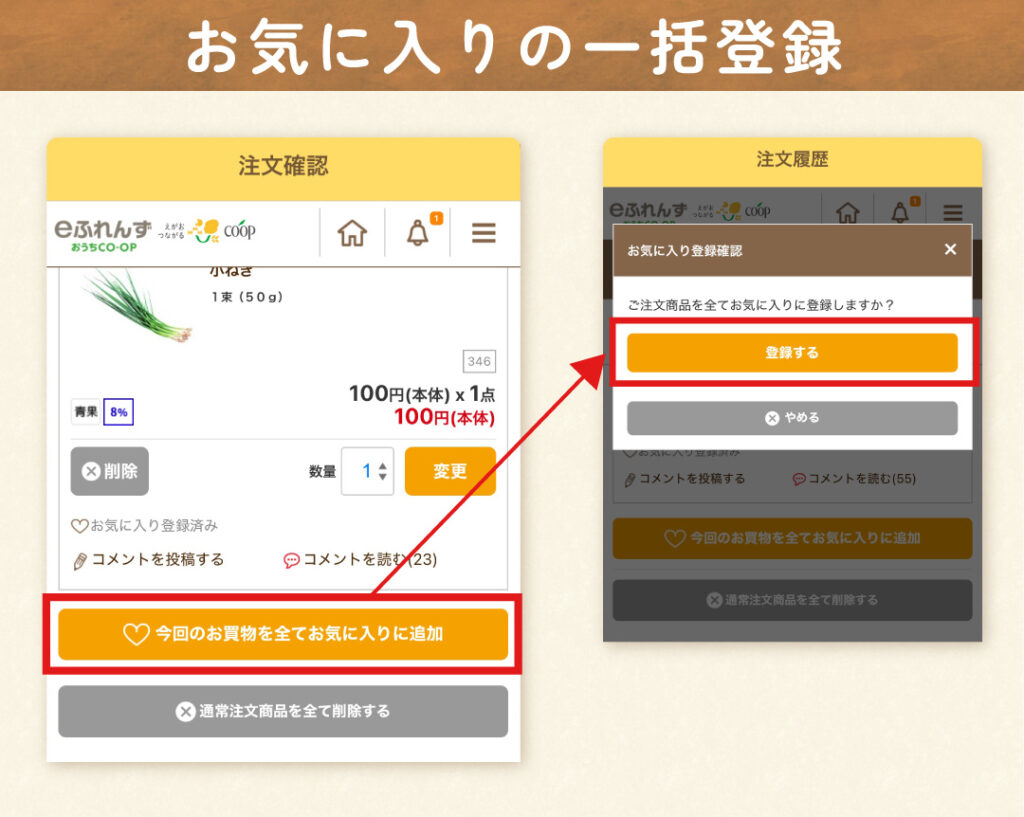The image size is (1024, 817).
Task: Click the eふれんず logo on left panel
Action: point(103,235)
